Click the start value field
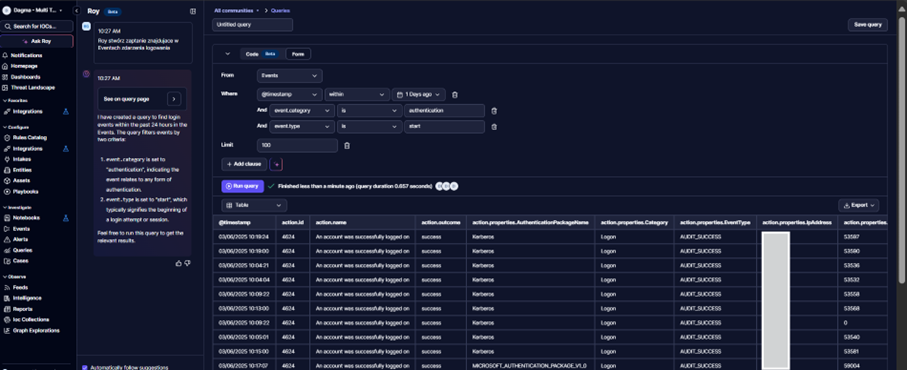907x370 pixels. click(444, 127)
